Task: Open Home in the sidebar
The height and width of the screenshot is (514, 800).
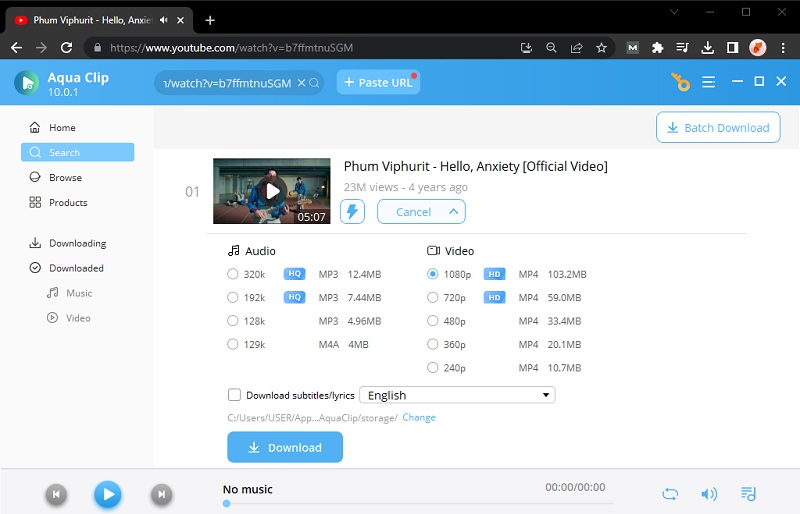Action: (78, 127)
